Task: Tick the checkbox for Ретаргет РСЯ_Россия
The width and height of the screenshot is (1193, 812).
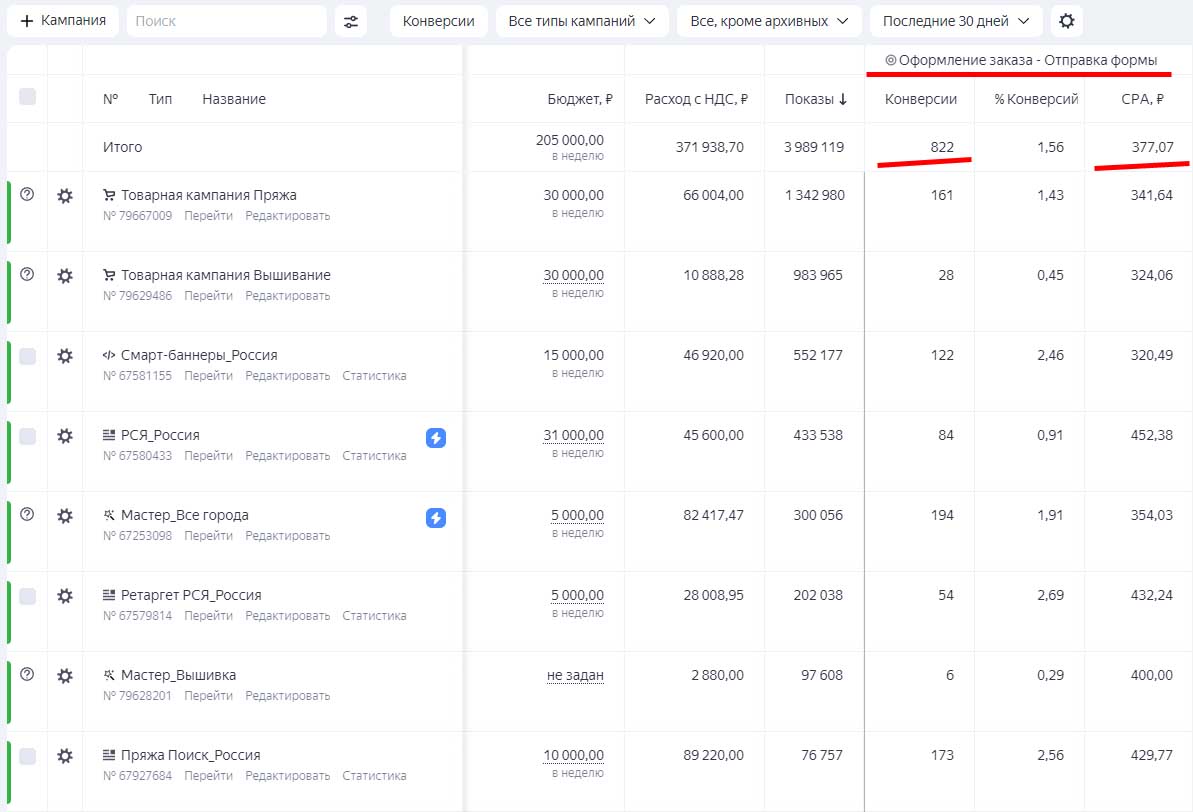Action: tap(28, 596)
